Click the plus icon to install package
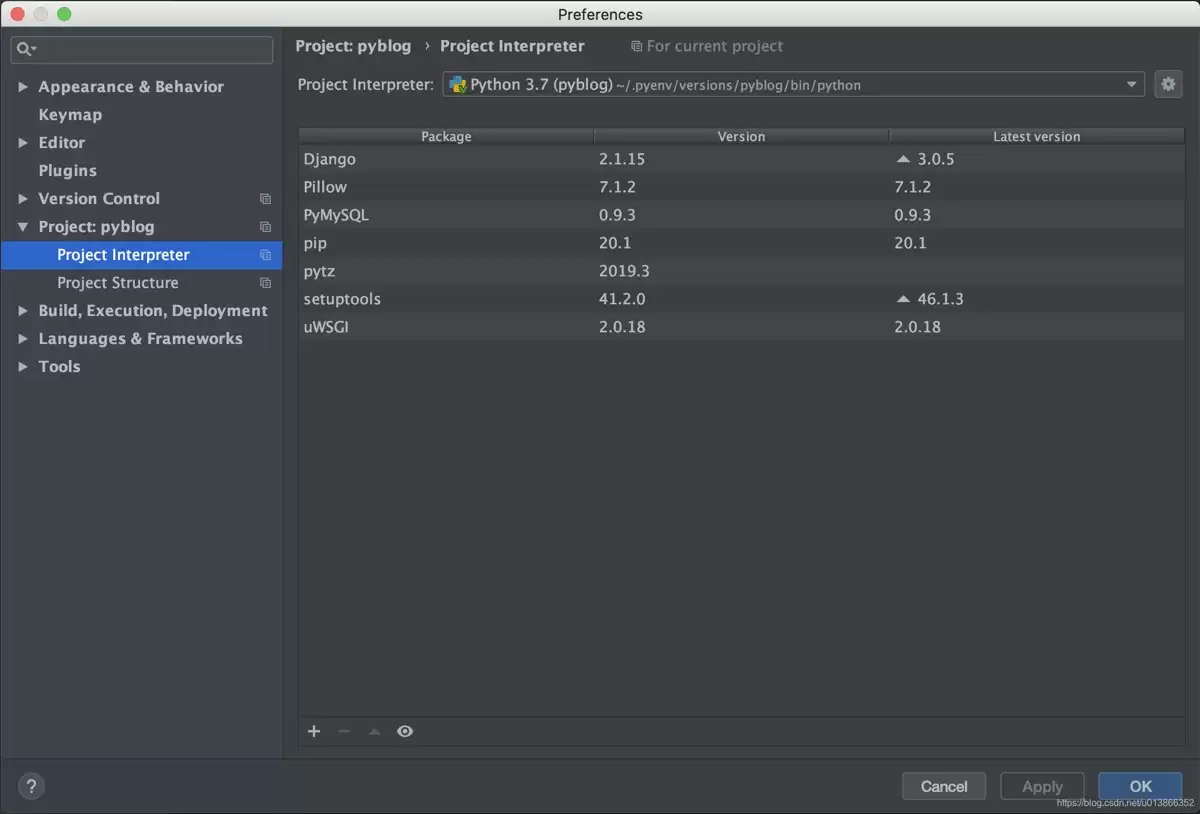Screen dimensions: 1200x814 coord(314,731)
